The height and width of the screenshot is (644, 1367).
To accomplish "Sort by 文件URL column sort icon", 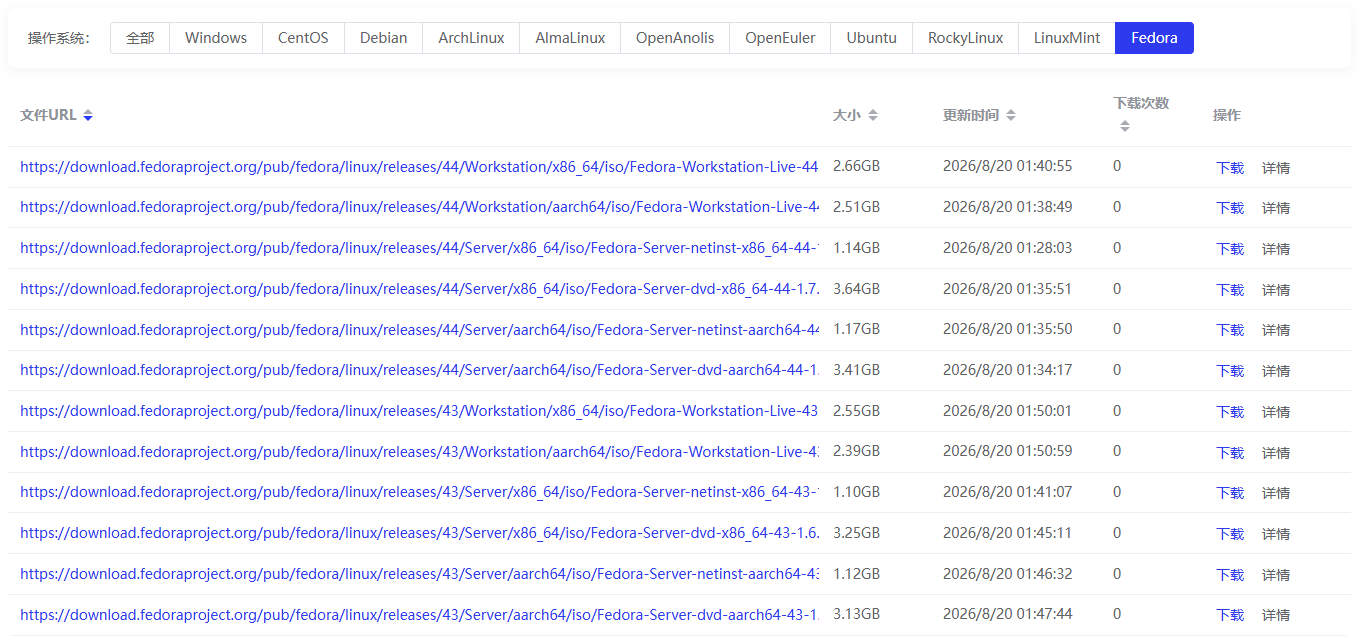I will tap(88, 116).
